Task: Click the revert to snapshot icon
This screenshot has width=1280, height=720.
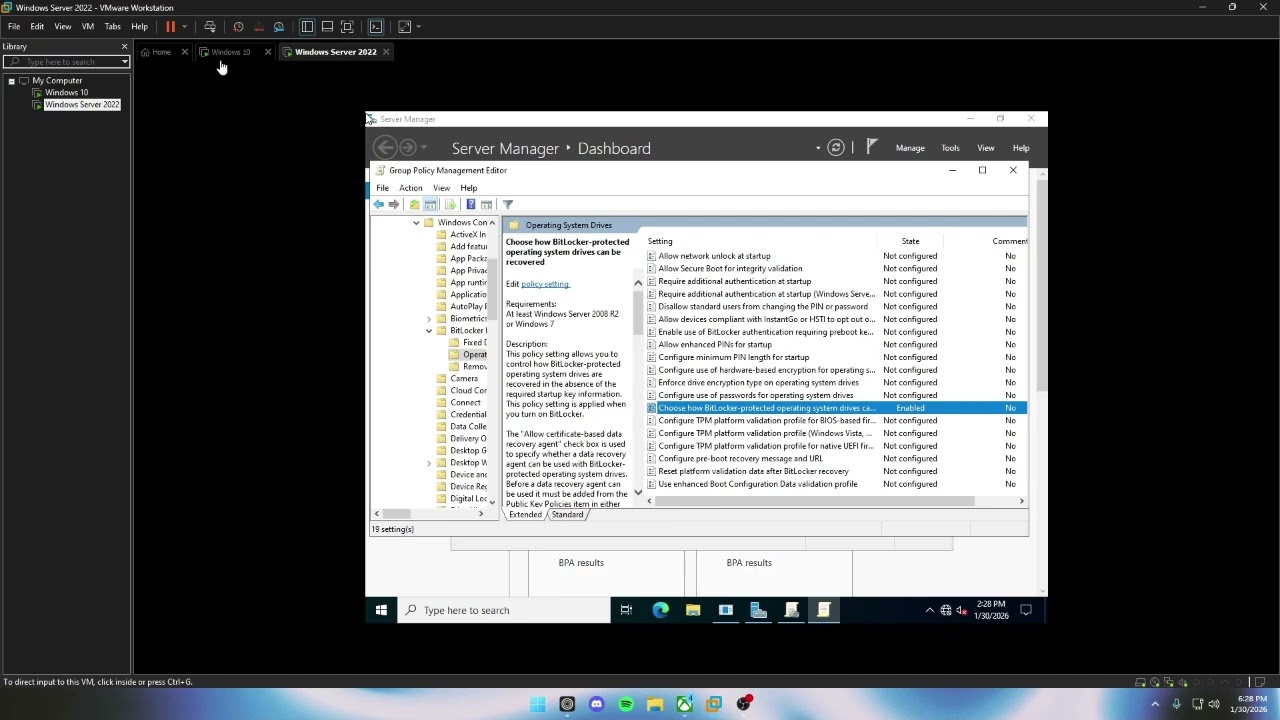Action: [x=259, y=27]
